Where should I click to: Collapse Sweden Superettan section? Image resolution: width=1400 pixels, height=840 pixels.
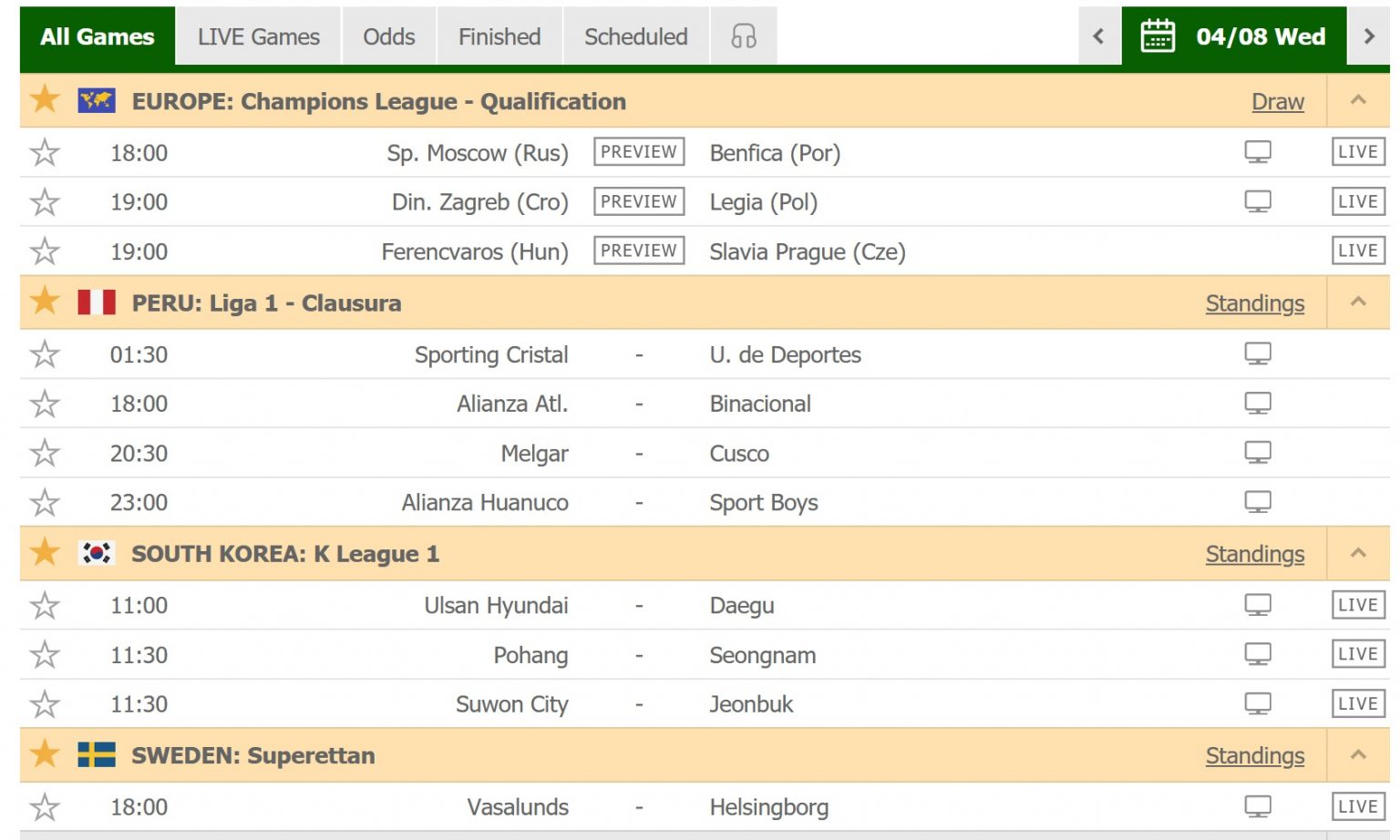click(x=1358, y=754)
